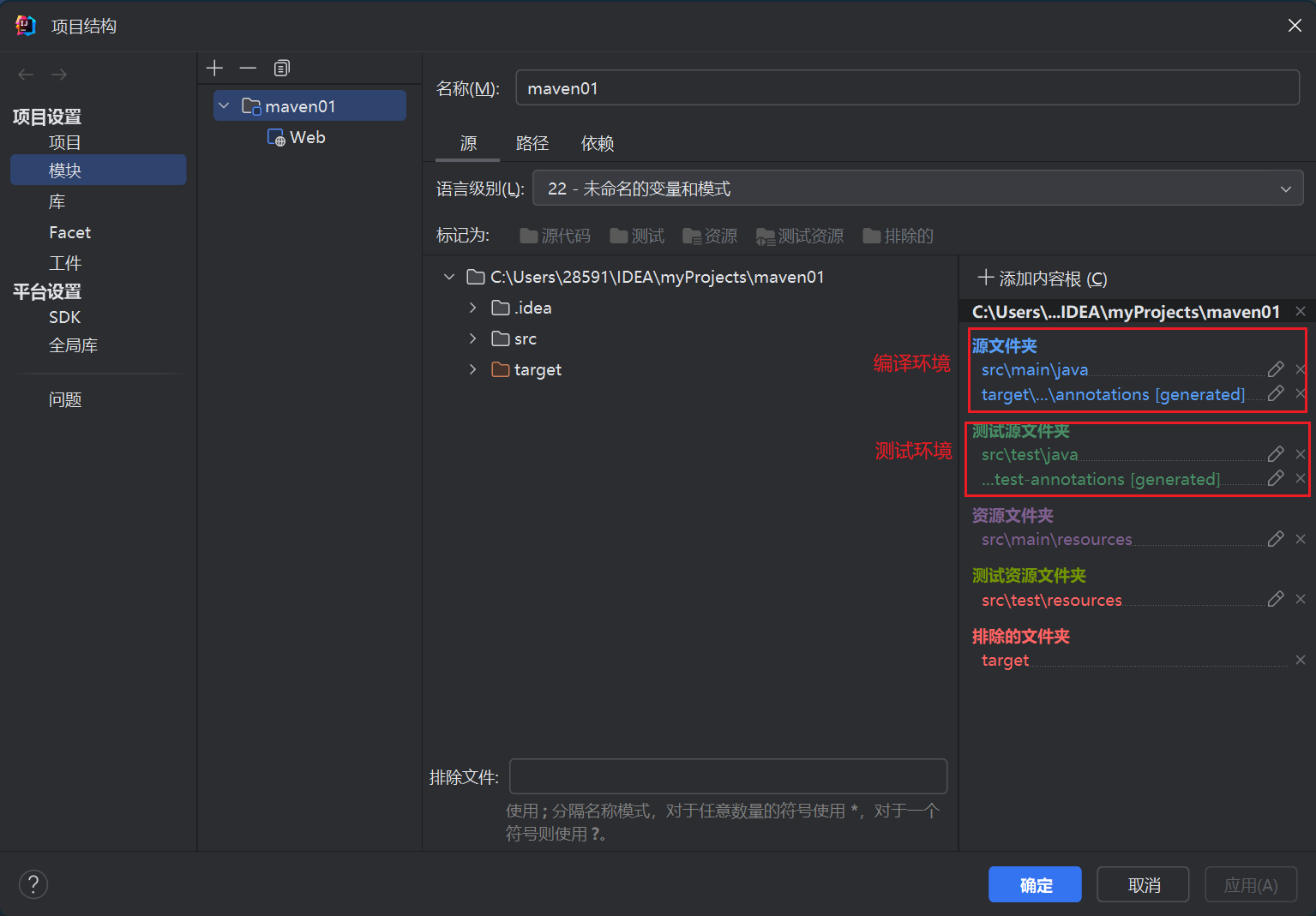Screen dimensions: 1316x916
Task: Expand the target folder
Action: tap(472, 369)
